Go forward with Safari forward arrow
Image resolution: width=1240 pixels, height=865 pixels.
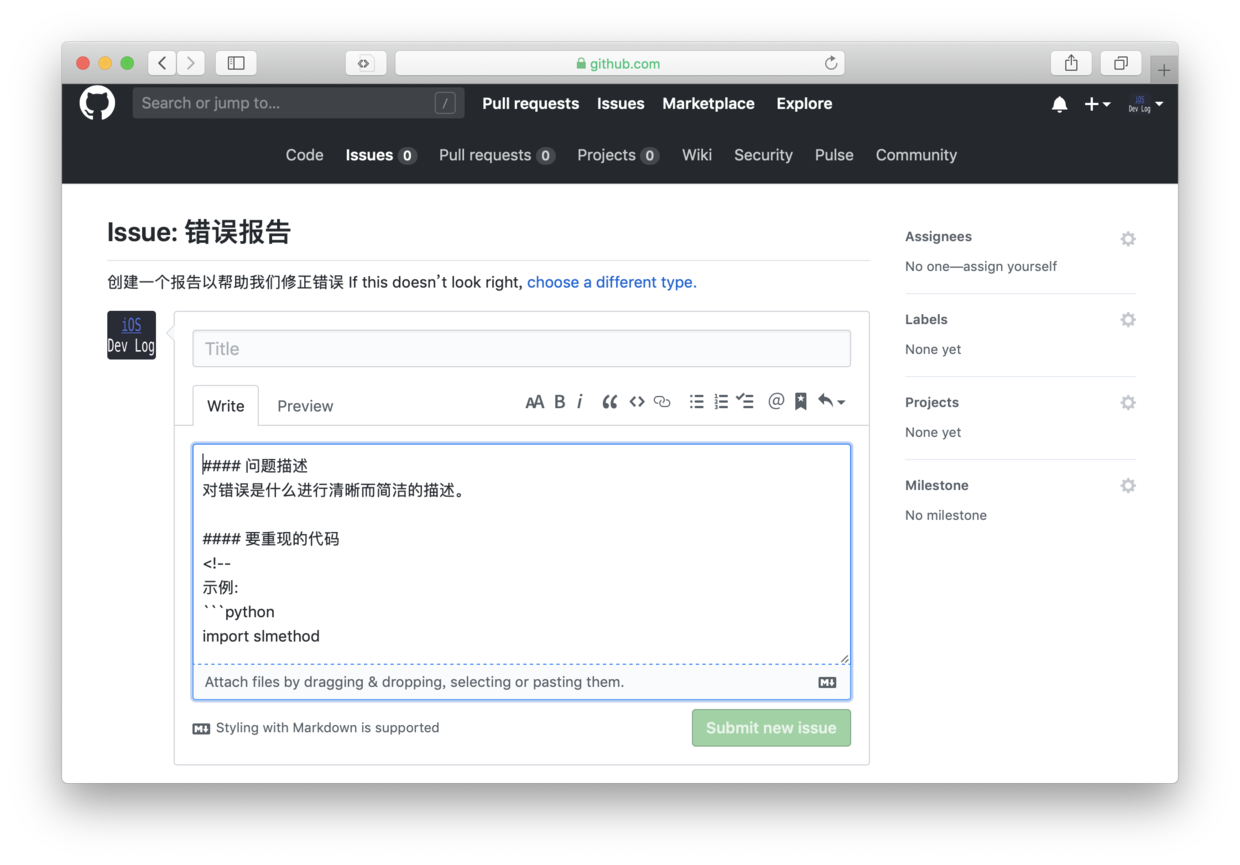(x=191, y=63)
